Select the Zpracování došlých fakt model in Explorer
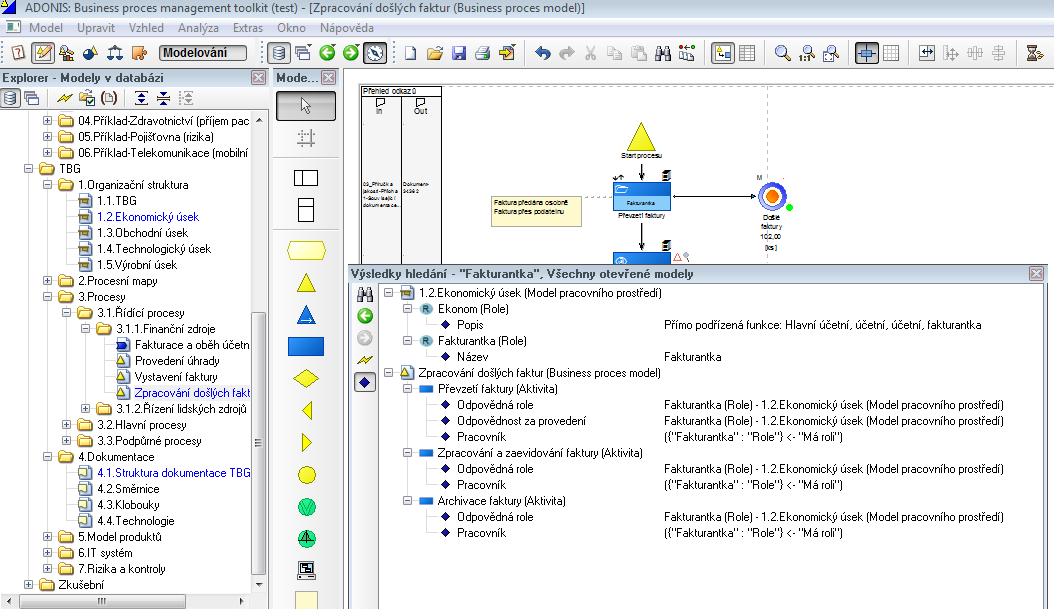 point(192,393)
